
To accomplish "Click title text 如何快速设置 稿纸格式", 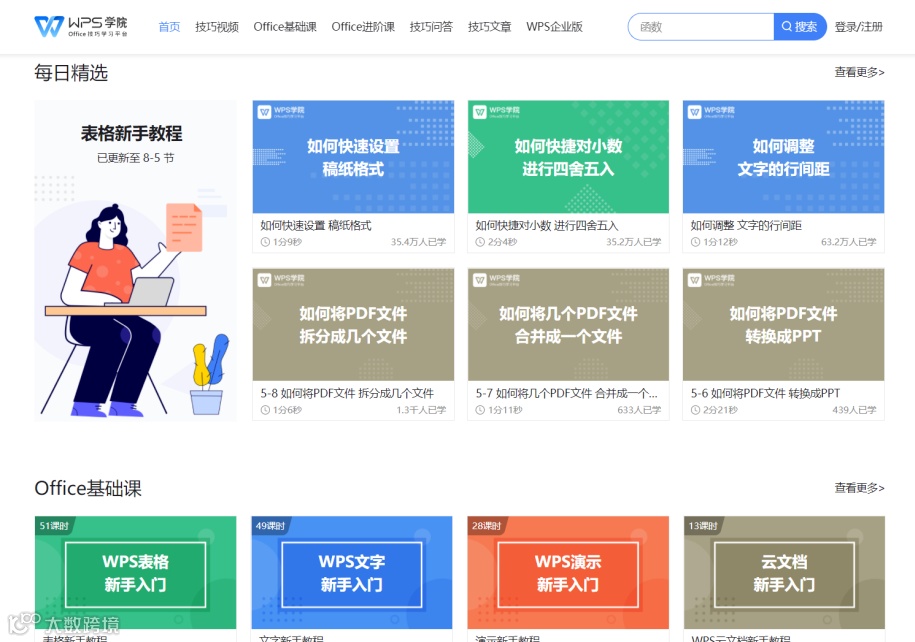I will [x=316, y=226].
